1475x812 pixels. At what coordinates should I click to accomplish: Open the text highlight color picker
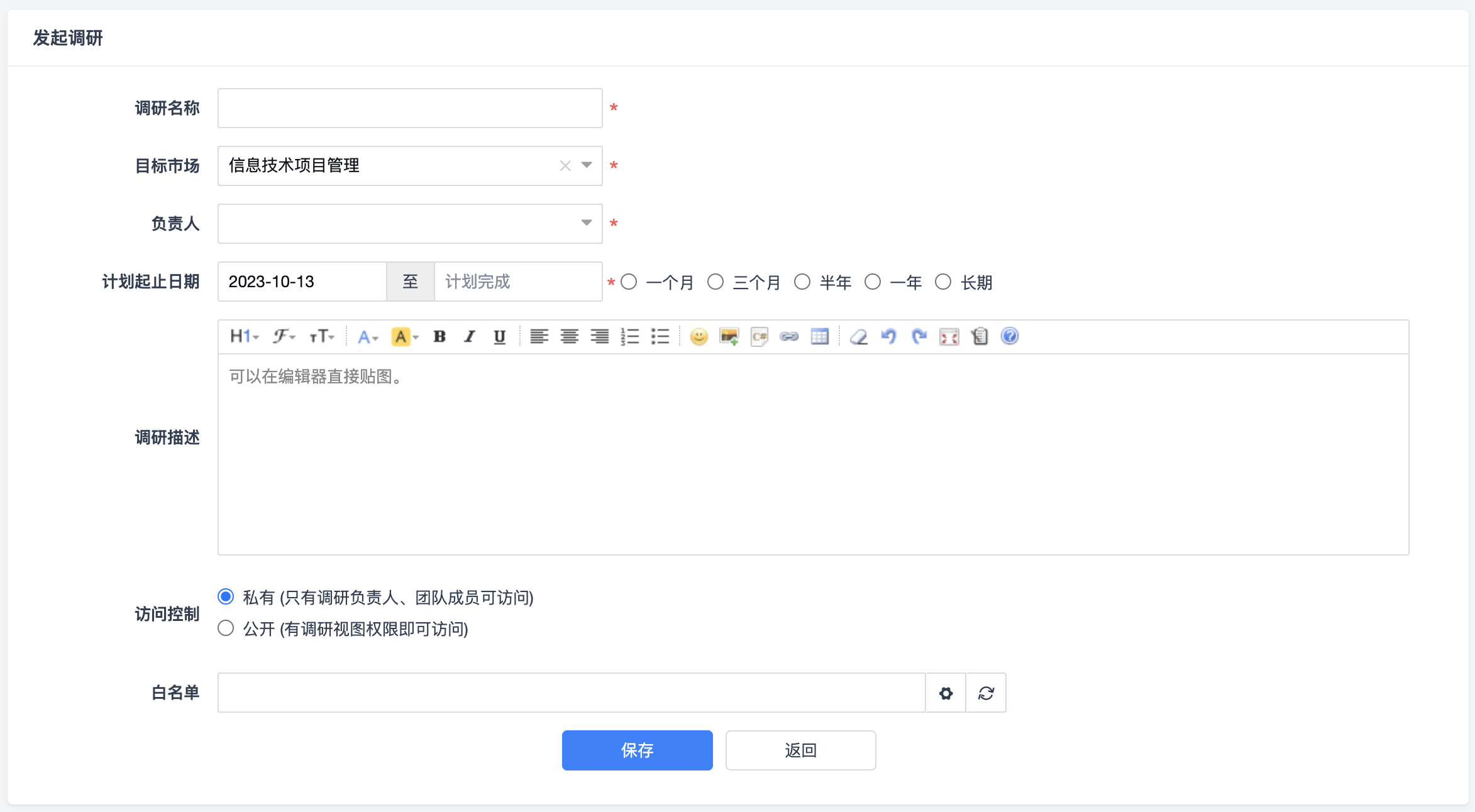tap(405, 337)
